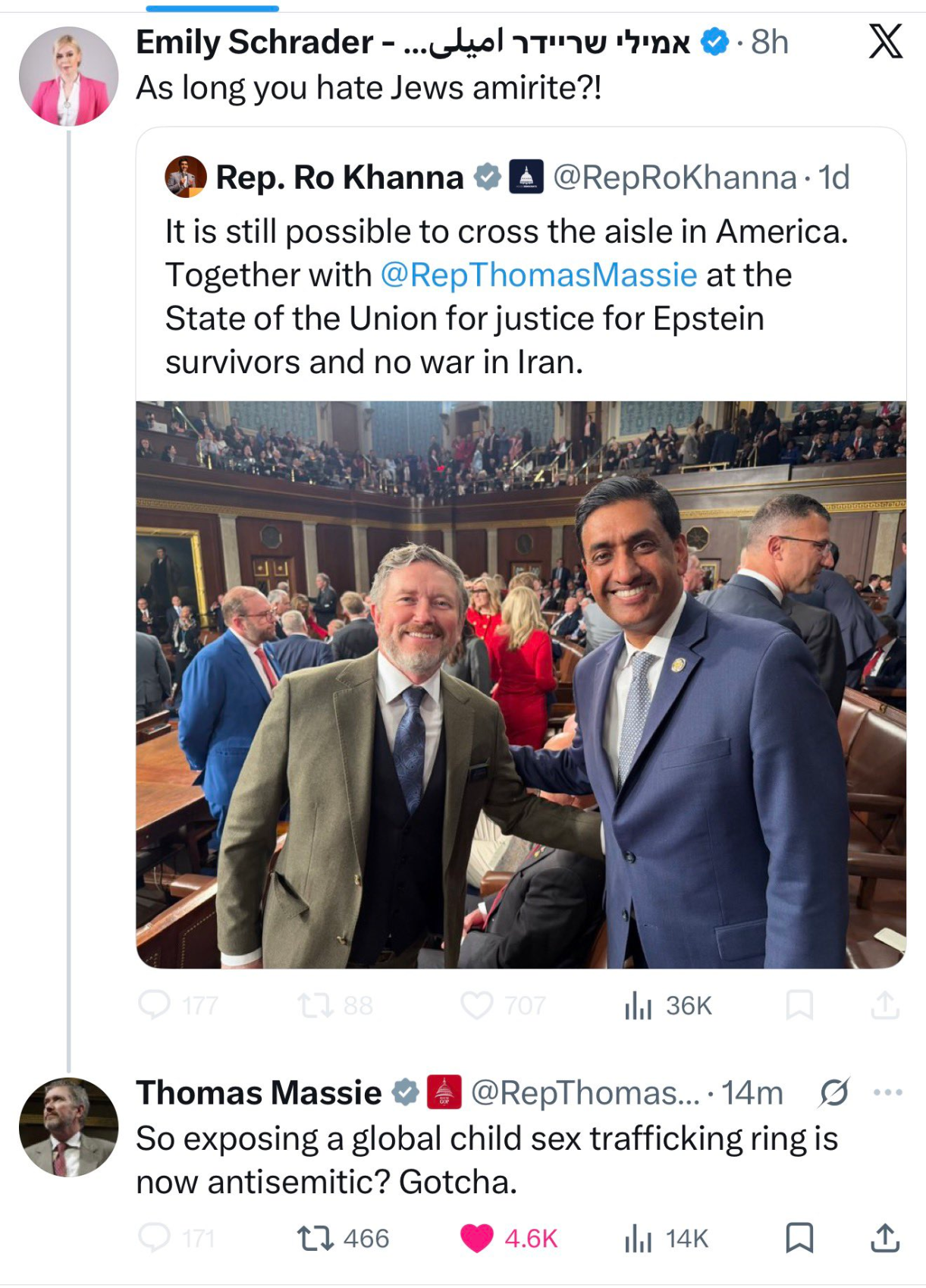
Task: Share Thomas Massie's reply
Action: point(884,1238)
